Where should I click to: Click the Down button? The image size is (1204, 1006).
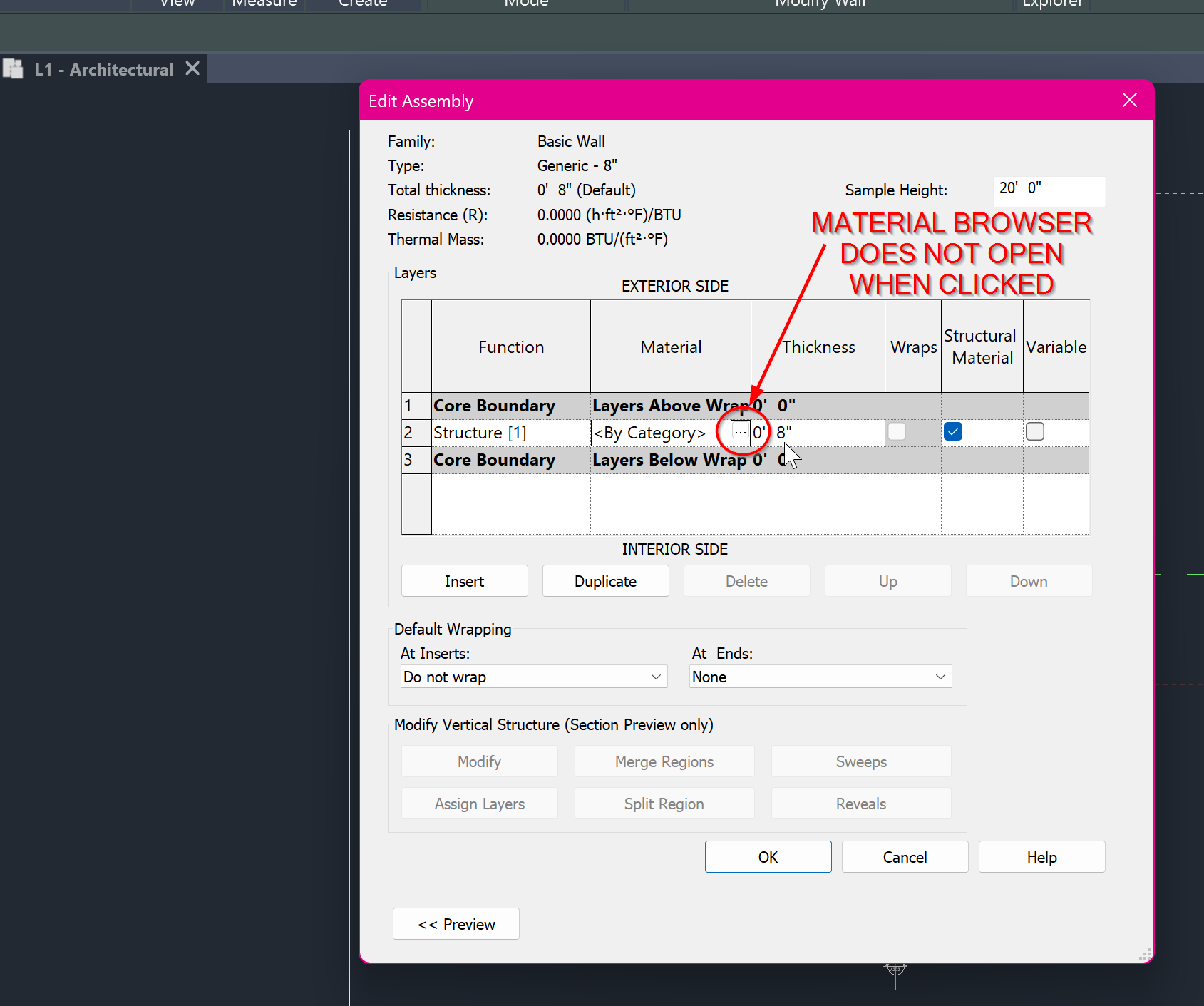(1029, 581)
